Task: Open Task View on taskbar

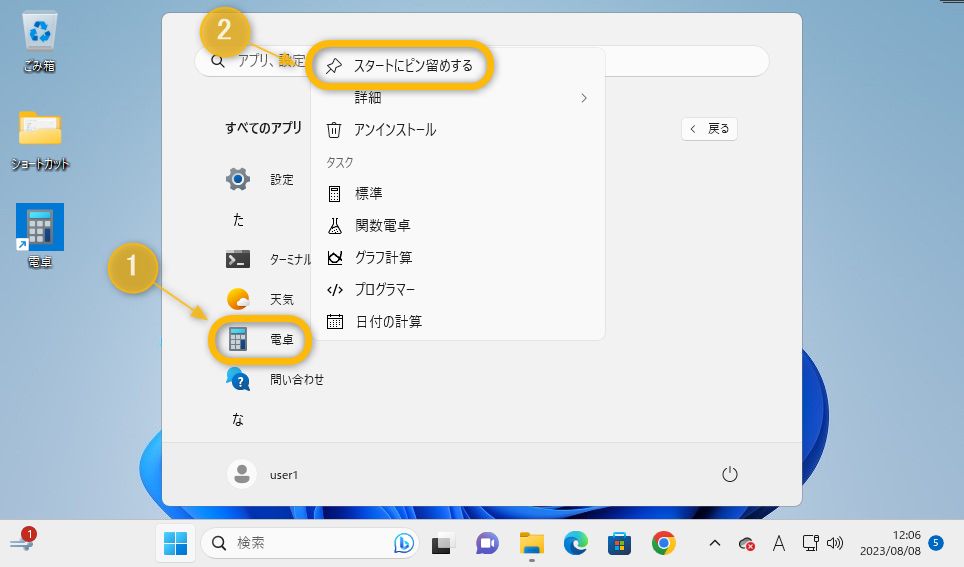Action: [x=443, y=544]
